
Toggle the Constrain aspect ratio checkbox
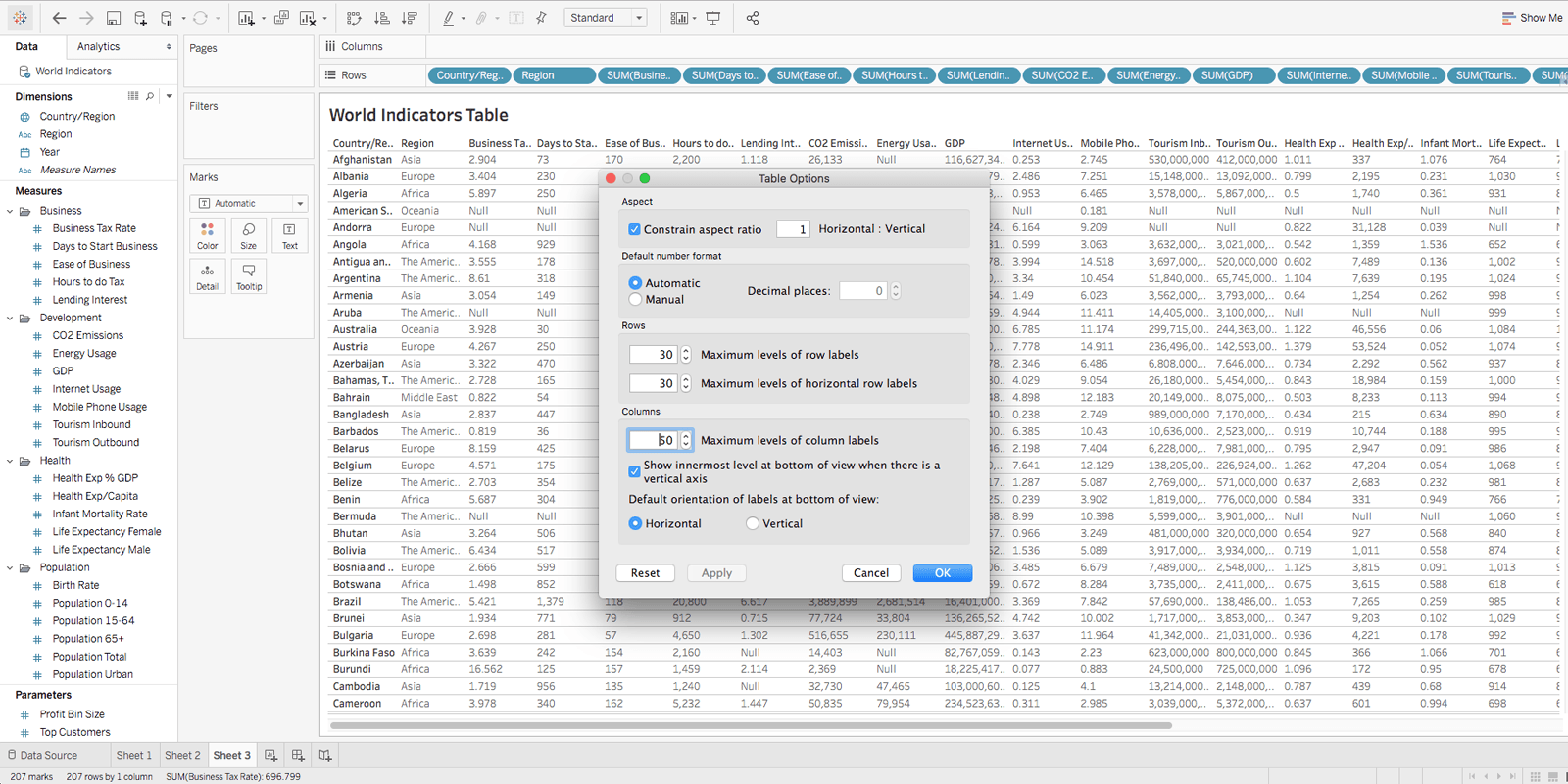click(634, 229)
